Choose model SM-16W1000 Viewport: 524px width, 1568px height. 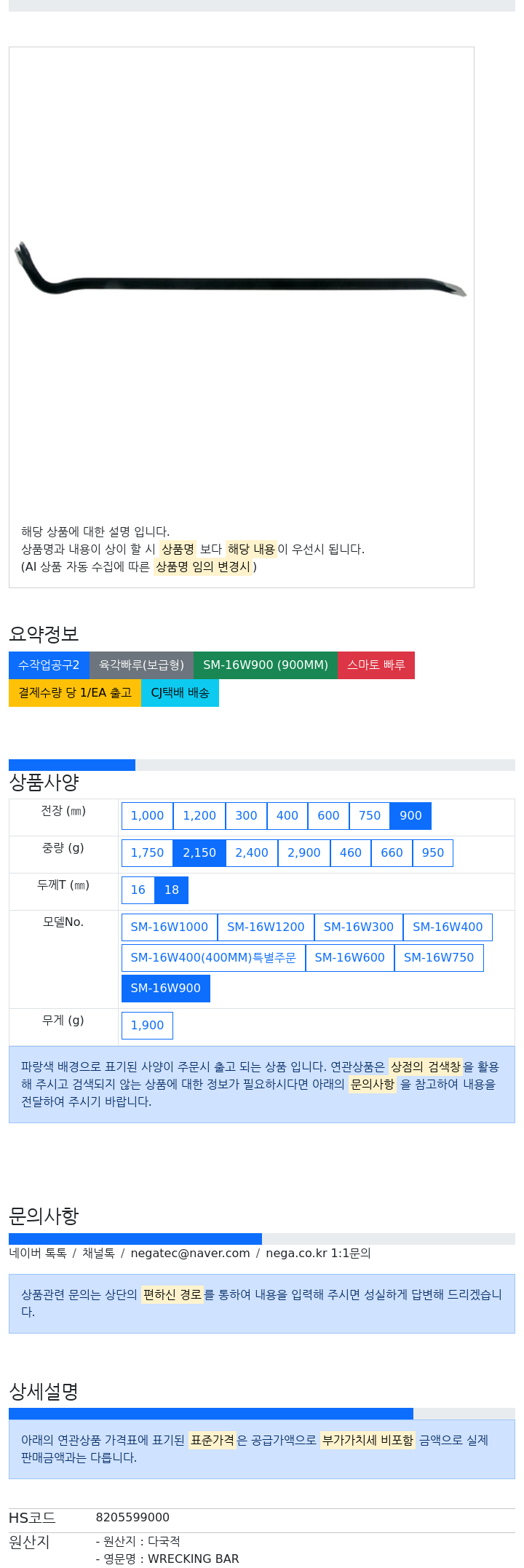pos(170,927)
